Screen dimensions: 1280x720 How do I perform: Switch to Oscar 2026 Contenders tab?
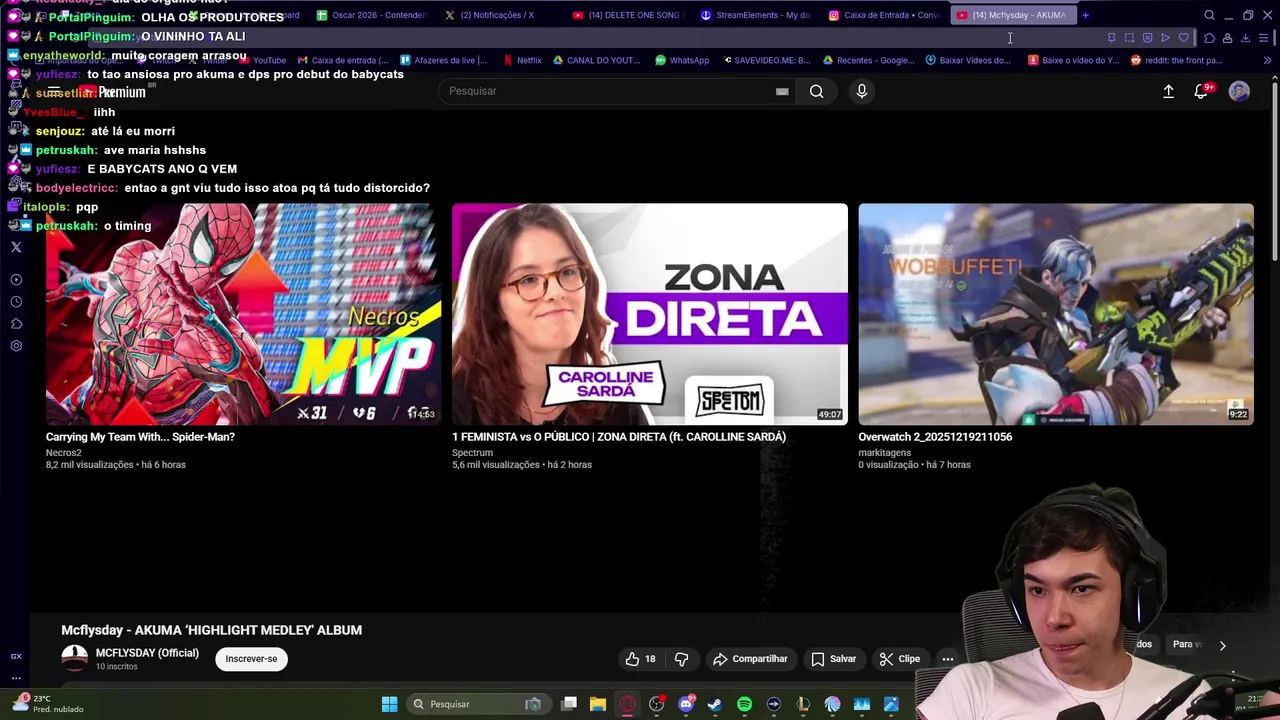372,15
